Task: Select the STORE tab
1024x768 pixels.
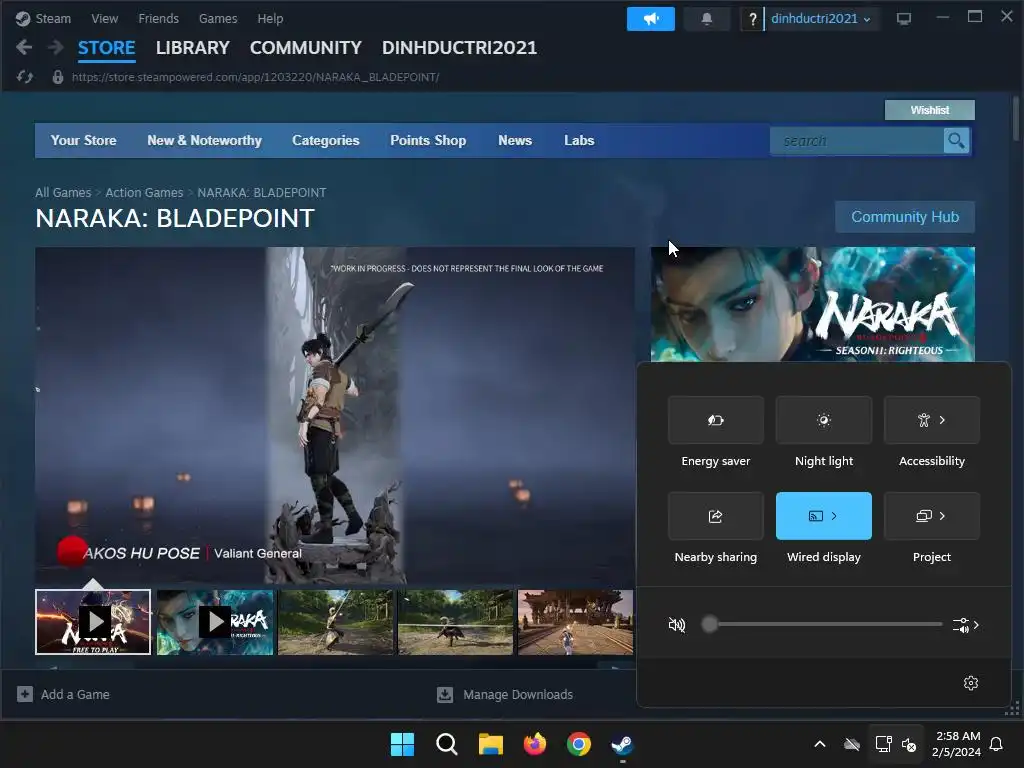Action: pyautogui.click(x=106, y=48)
